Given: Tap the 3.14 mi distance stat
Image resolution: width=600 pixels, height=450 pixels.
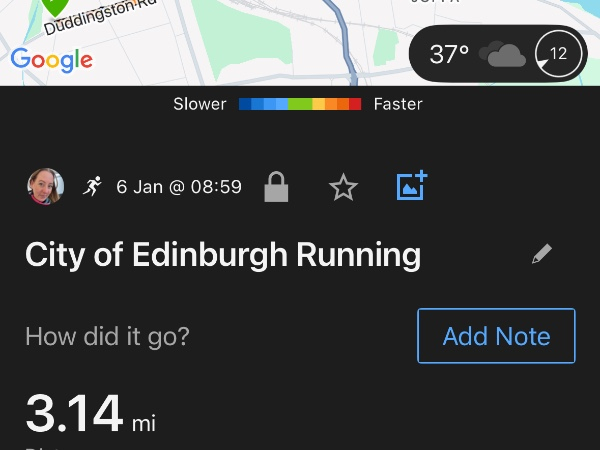Looking at the screenshot, I should [90, 415].
